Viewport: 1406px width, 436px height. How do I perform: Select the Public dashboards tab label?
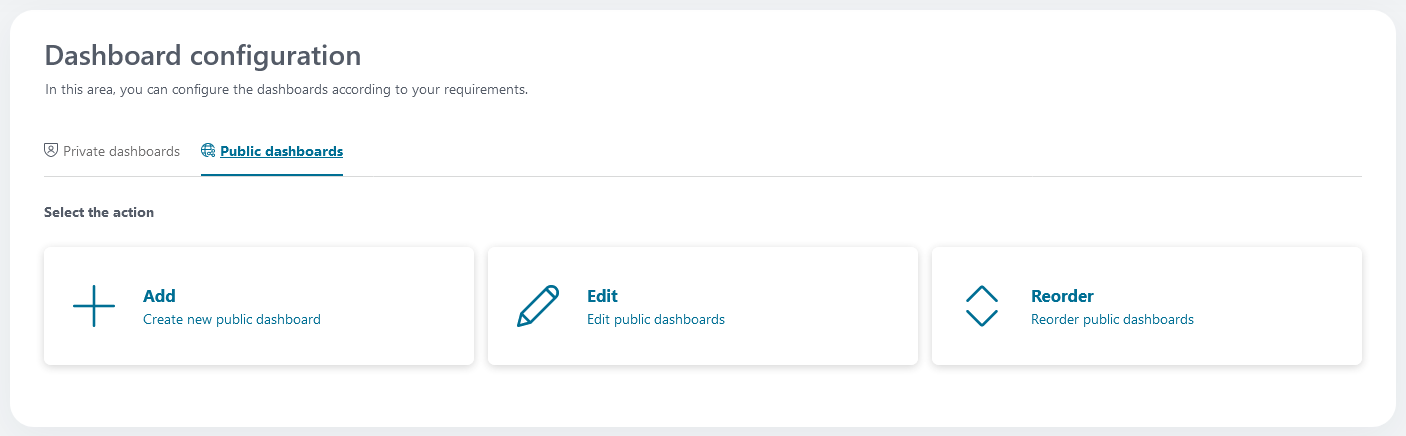(281, 152)
